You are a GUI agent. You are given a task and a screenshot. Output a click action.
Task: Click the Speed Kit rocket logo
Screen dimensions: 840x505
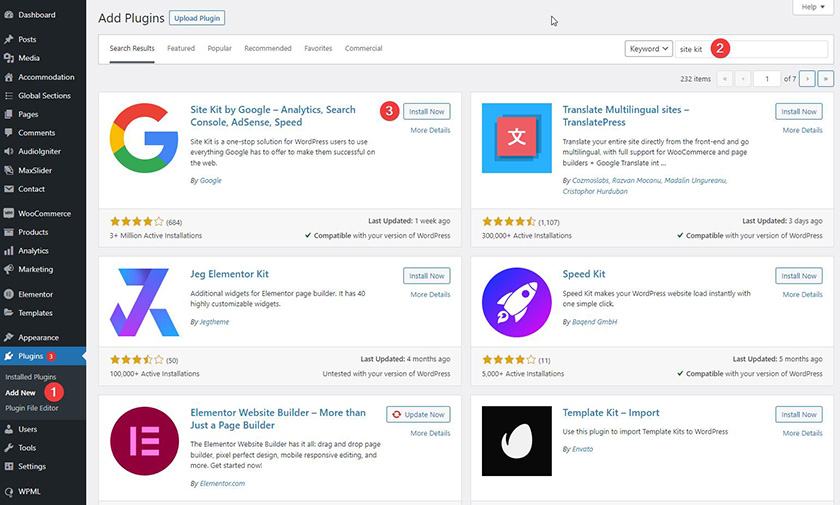pos(516,302)
